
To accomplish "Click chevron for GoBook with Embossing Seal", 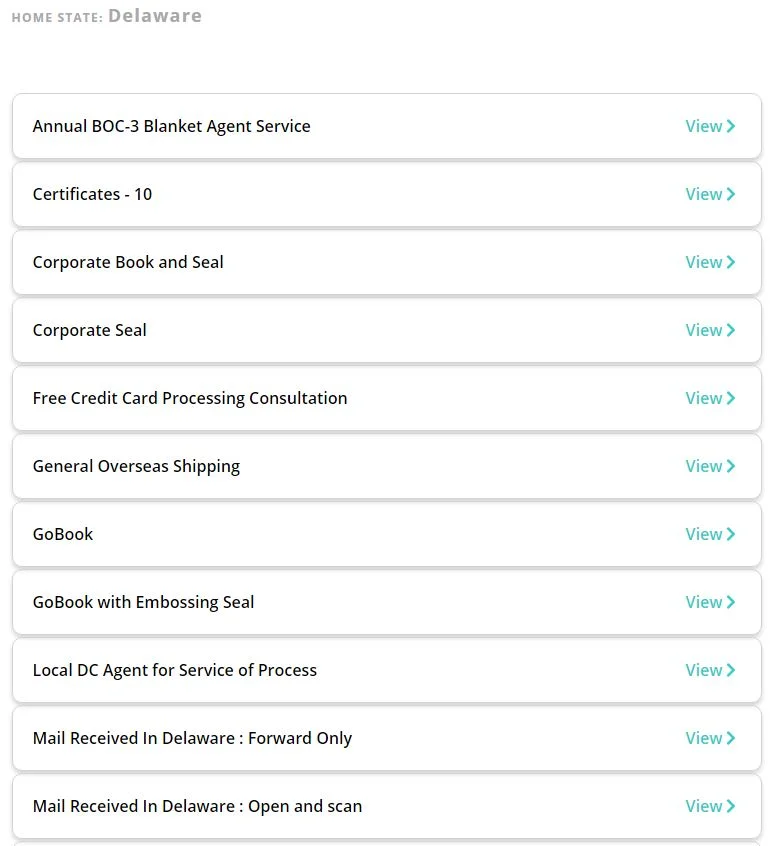I will click(x=732, y=602).
